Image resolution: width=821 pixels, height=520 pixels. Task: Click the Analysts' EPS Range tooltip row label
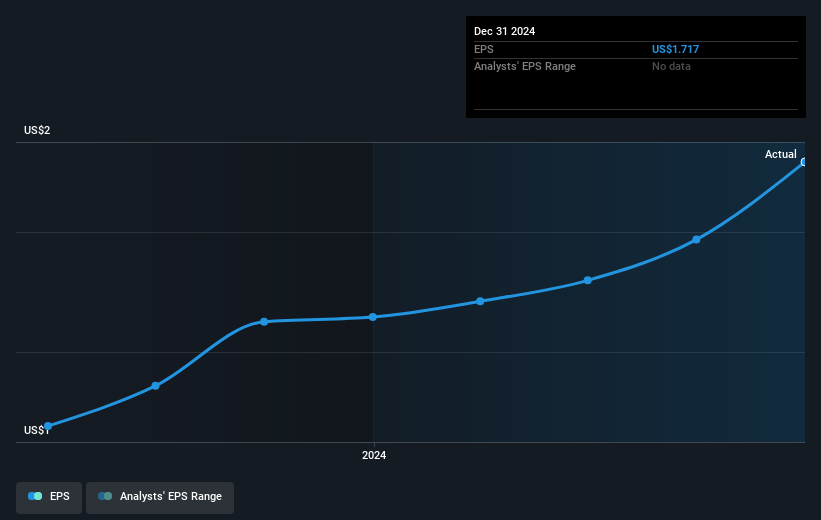click(x=525, y=67)
